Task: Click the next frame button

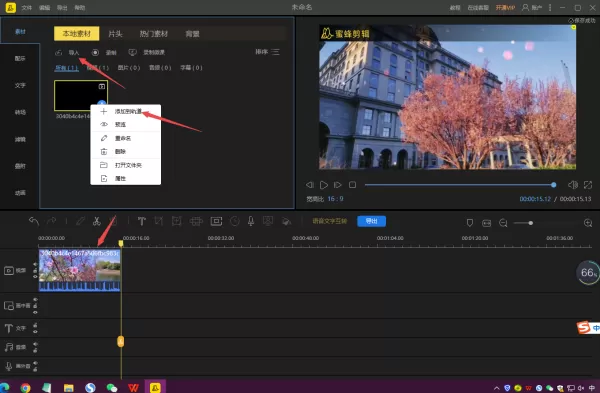Action: tap(338, 185)
